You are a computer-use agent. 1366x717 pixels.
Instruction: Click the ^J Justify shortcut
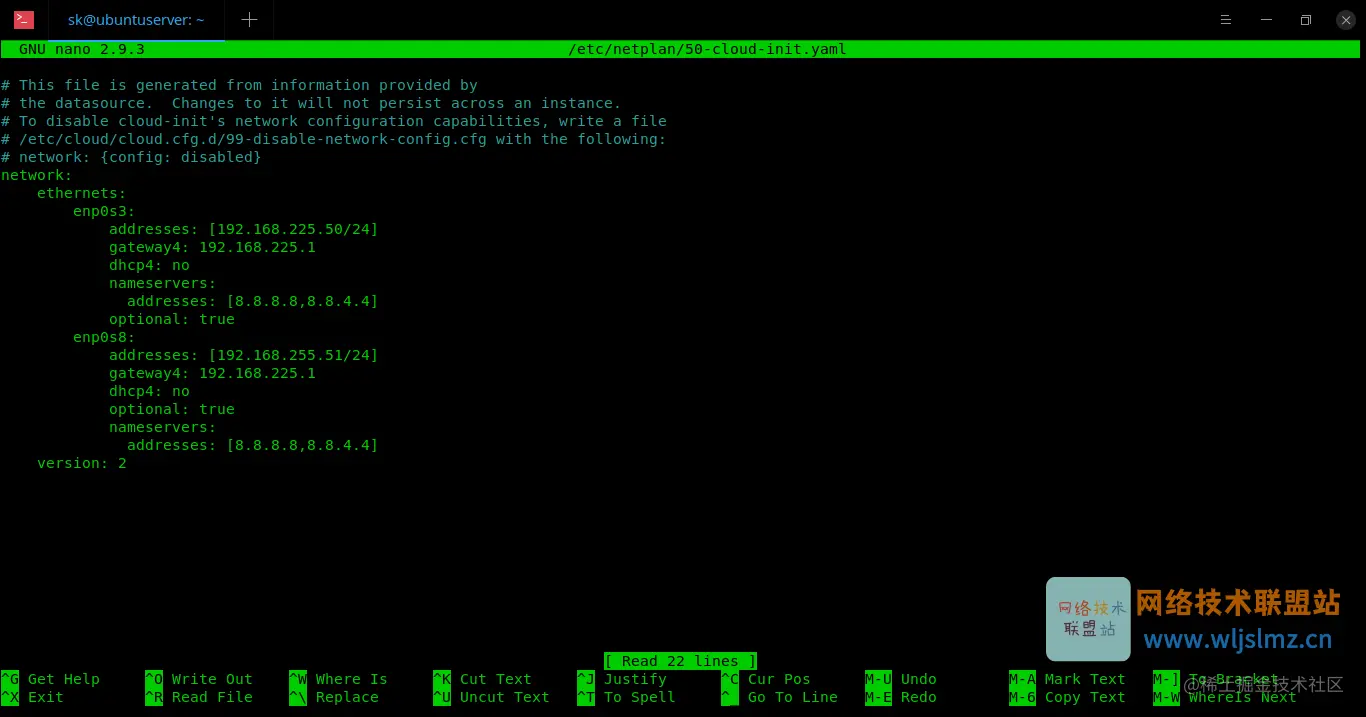point(622,679)
